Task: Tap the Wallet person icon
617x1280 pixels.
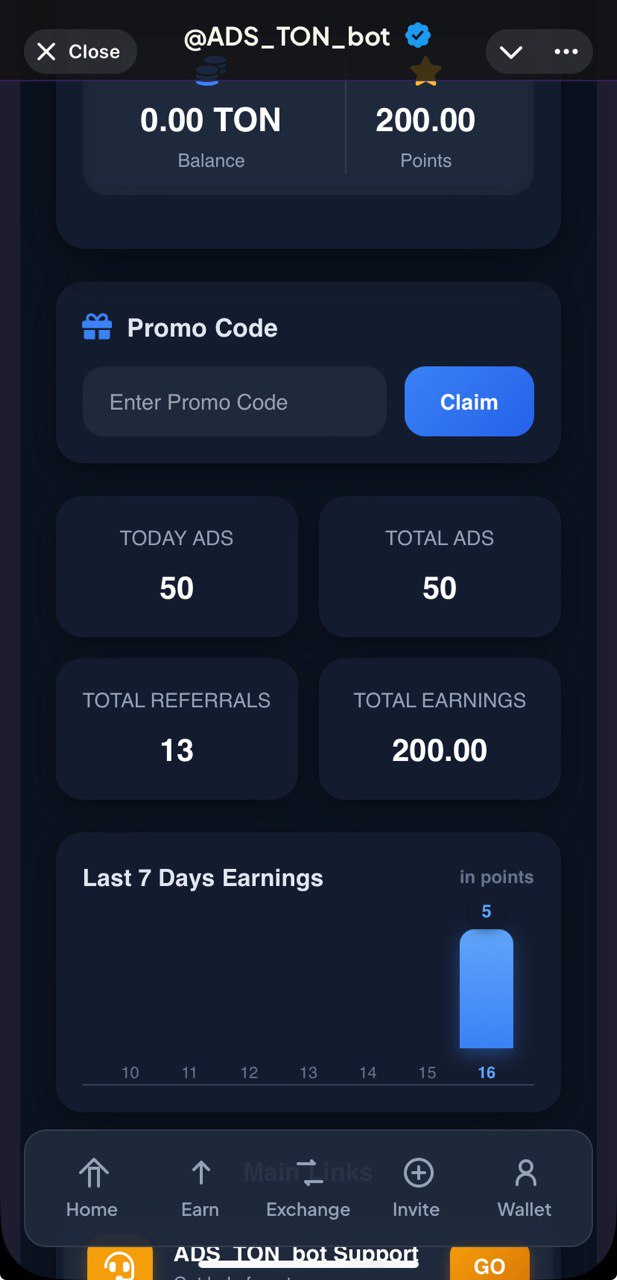Action: point(525,1173)
